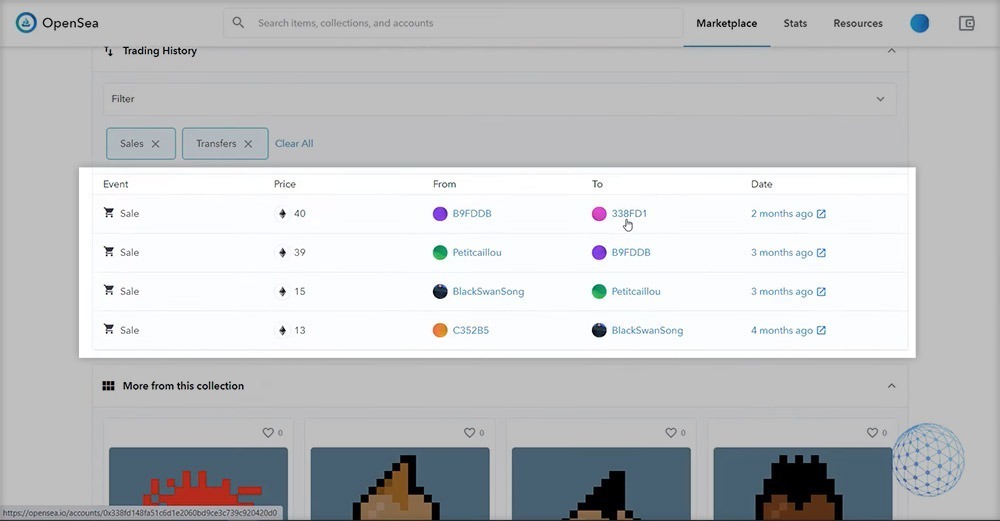Open external link icon for 2 months ago sale

(821, 214)
